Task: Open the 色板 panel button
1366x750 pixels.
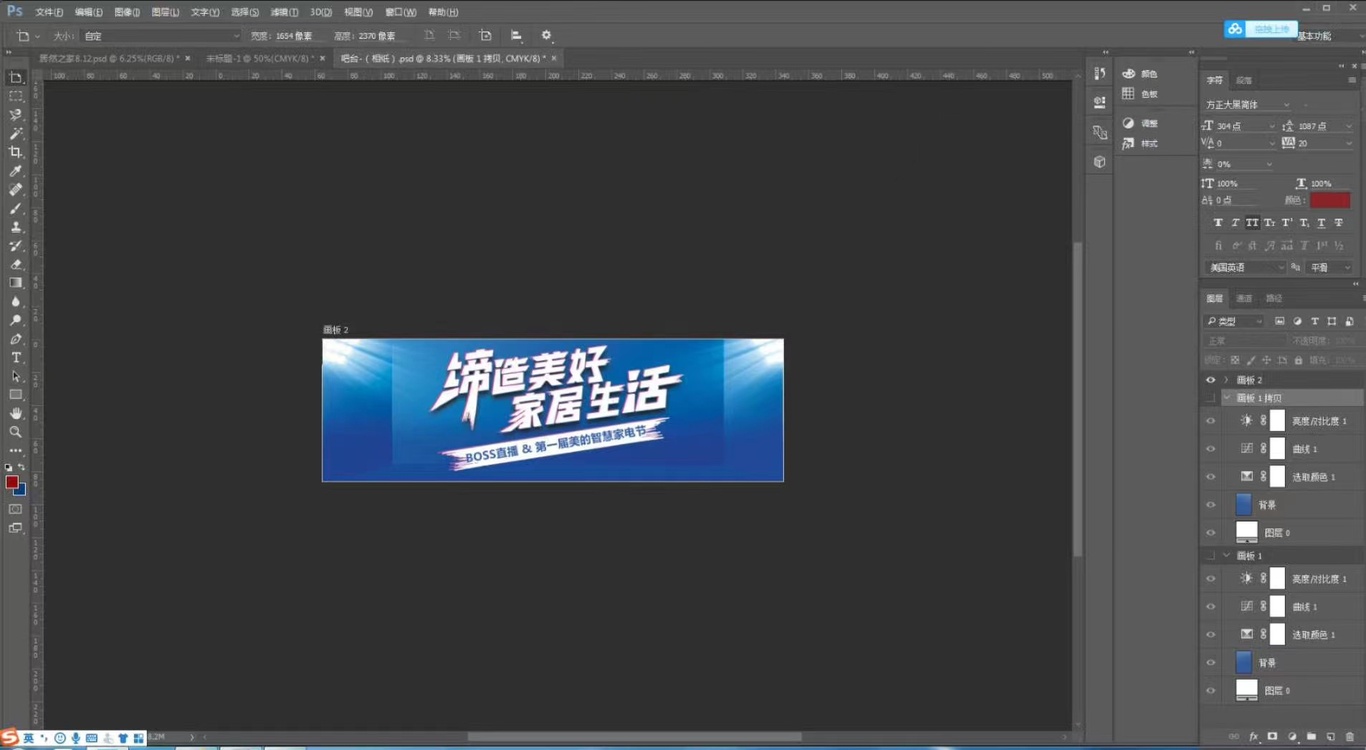Action: [1140, 94]
